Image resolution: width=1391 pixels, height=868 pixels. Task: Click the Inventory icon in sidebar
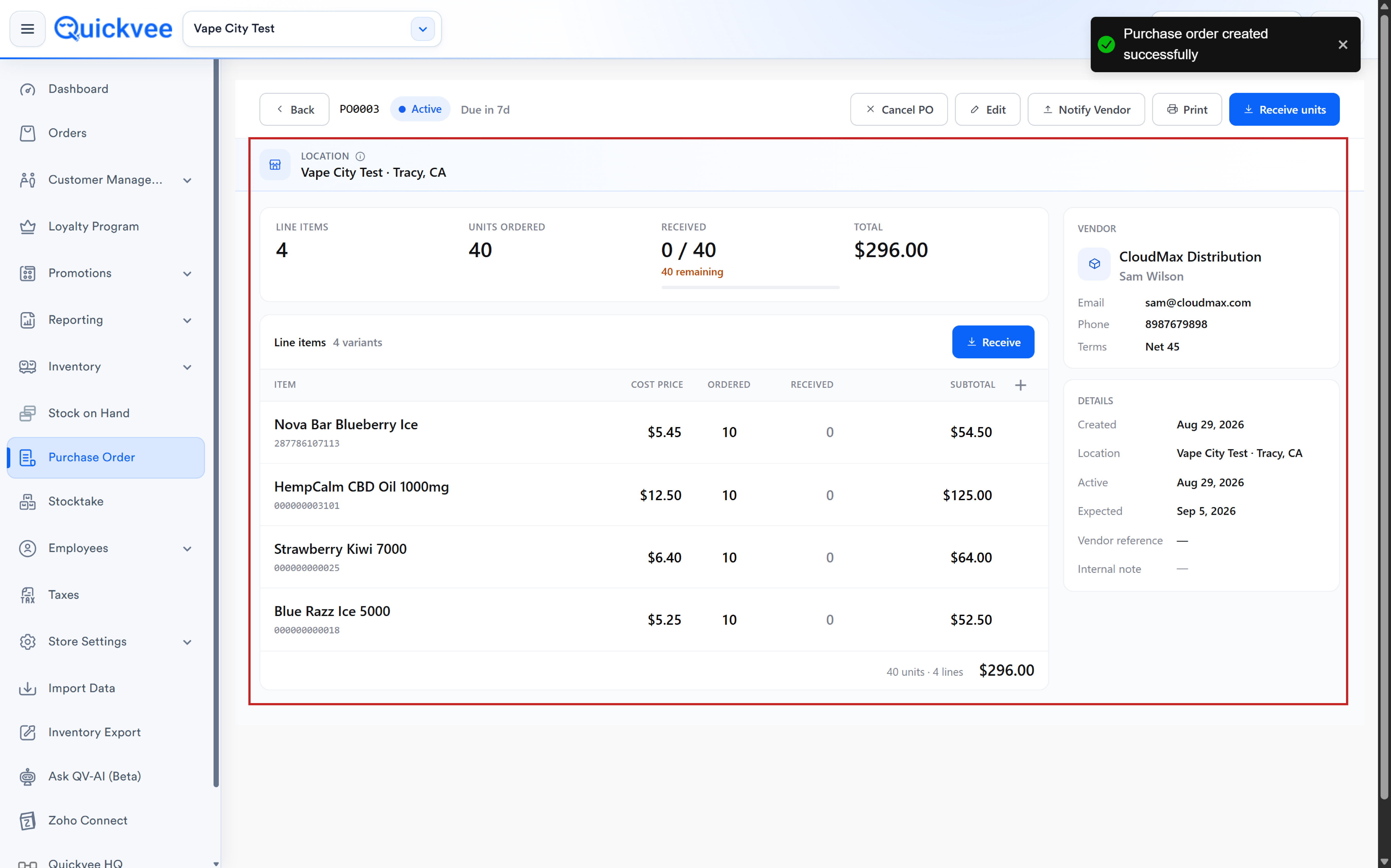(x=27, y=367)
